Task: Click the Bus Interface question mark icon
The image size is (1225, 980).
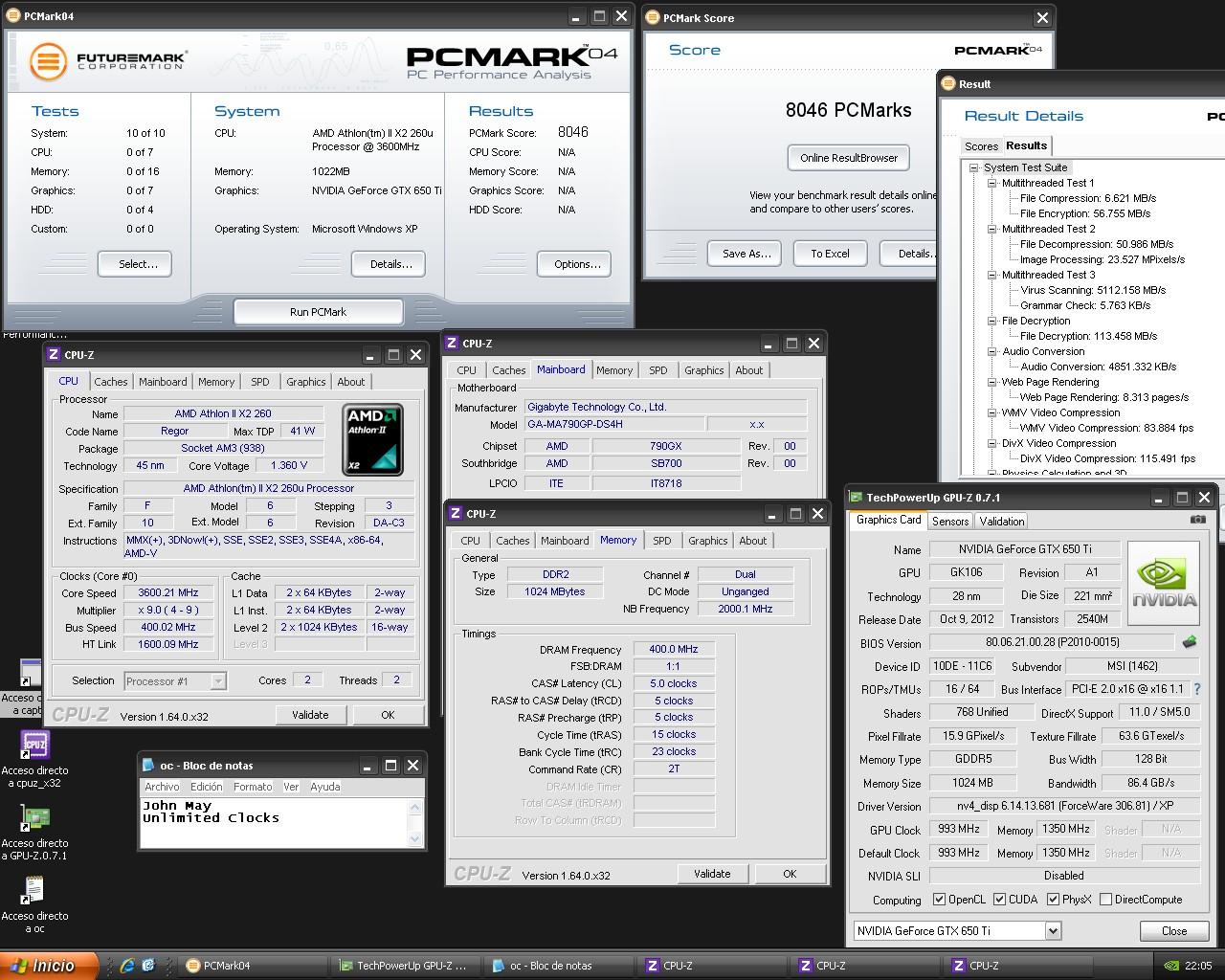Action: pyautogui.click(x=1196, y=689)
